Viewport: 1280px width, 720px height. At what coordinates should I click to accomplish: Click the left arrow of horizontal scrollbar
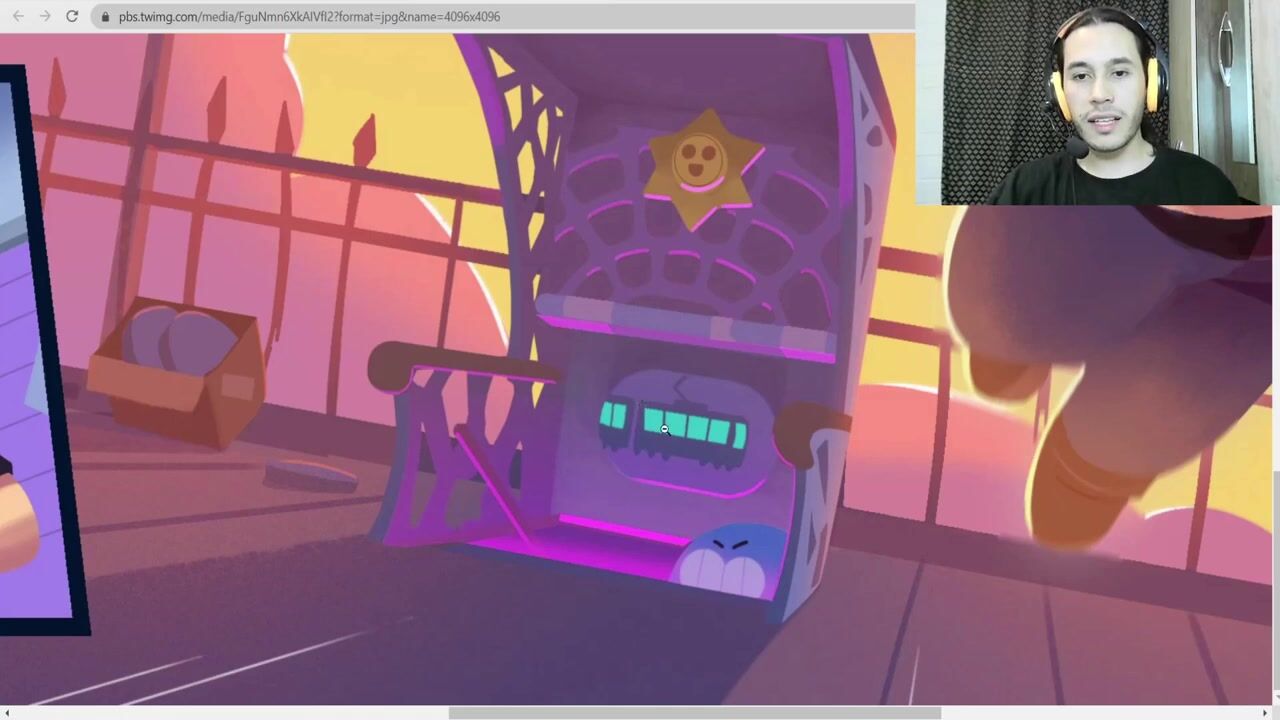pos(7,713)
